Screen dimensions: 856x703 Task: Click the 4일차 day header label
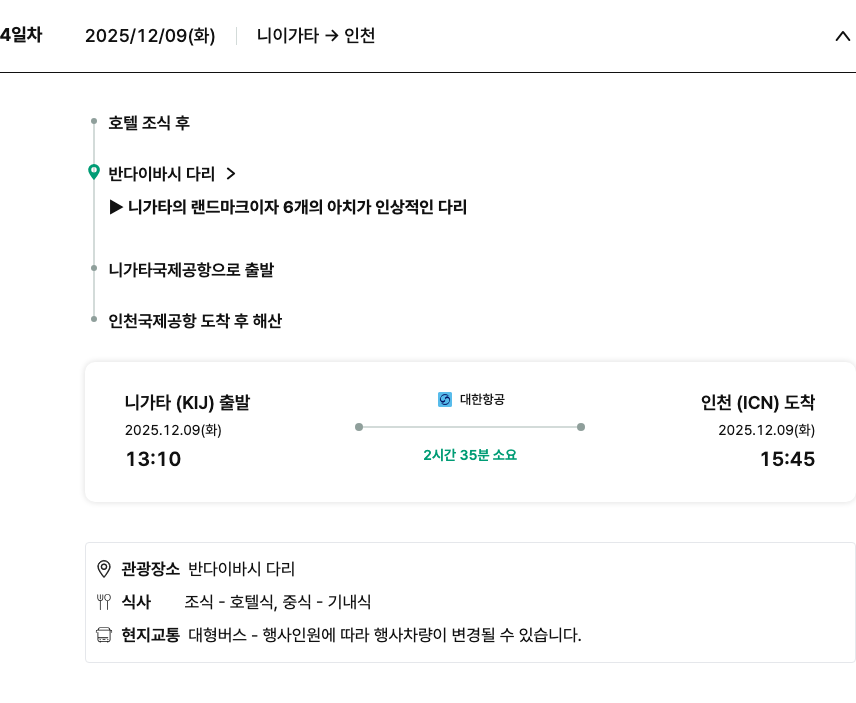[x=21, y=35]
